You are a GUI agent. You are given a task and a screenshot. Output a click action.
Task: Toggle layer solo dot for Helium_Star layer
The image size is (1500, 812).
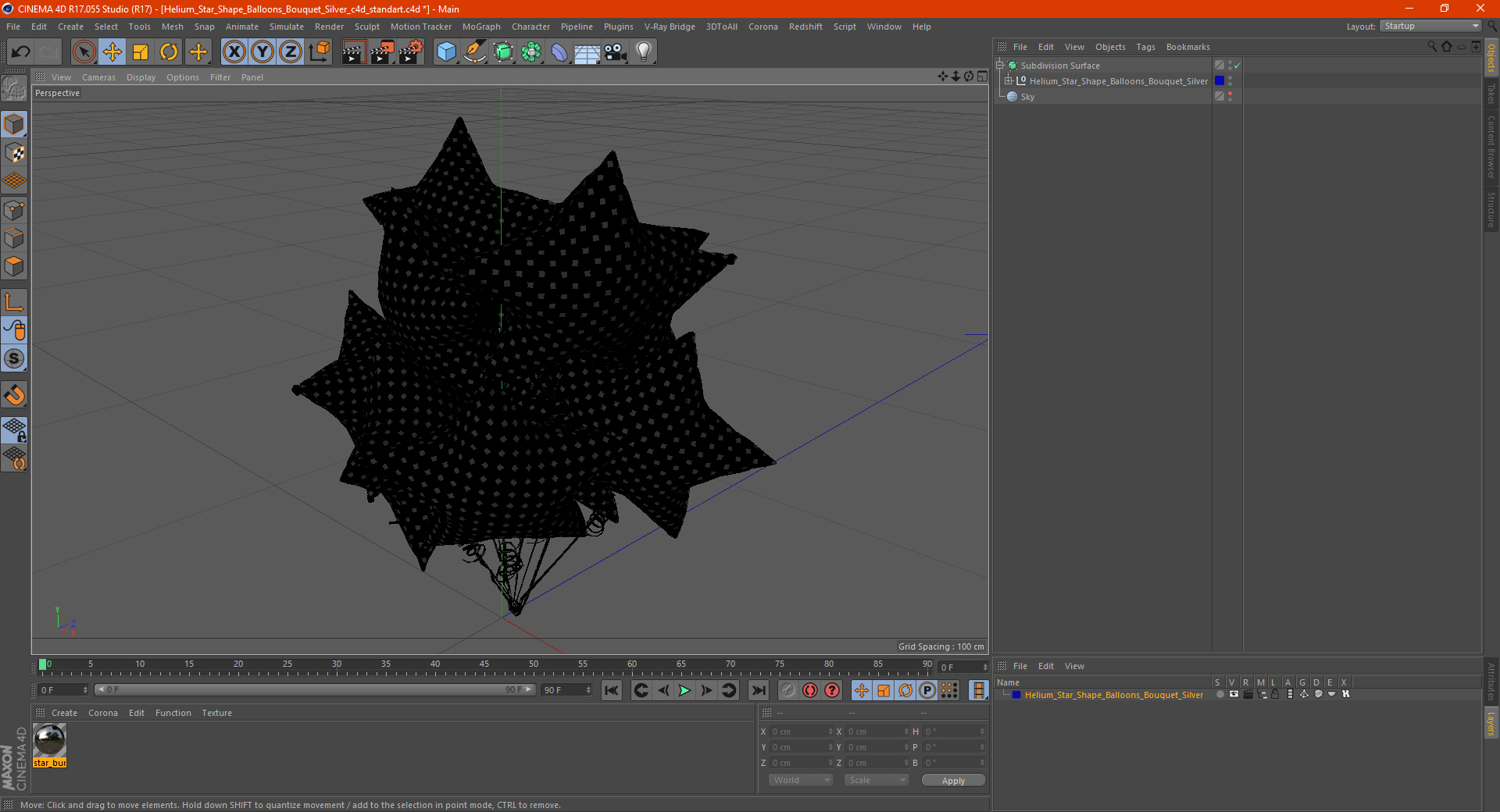pyautogui.click(x=1220, y=694)
